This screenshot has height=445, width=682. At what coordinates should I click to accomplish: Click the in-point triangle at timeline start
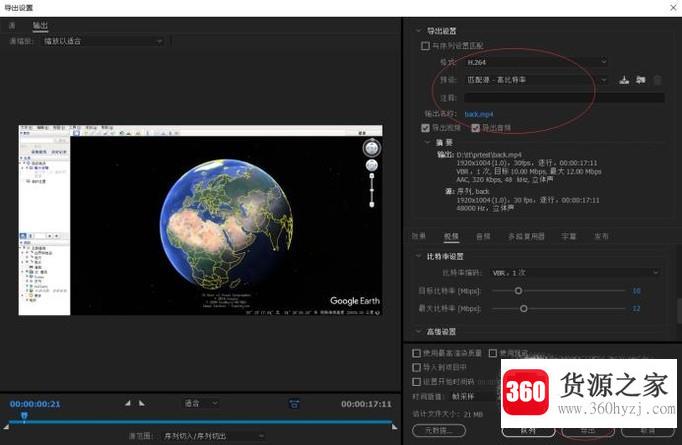[6, 427]
